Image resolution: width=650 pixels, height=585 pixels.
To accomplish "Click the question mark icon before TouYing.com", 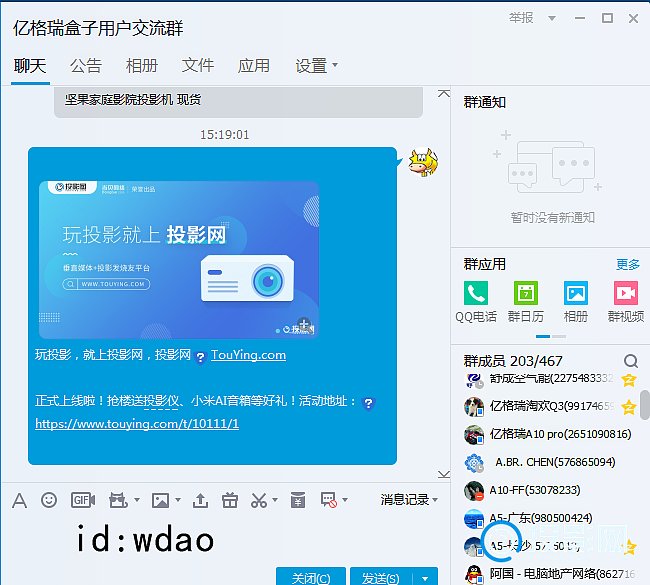I will [x=200, y=357].
